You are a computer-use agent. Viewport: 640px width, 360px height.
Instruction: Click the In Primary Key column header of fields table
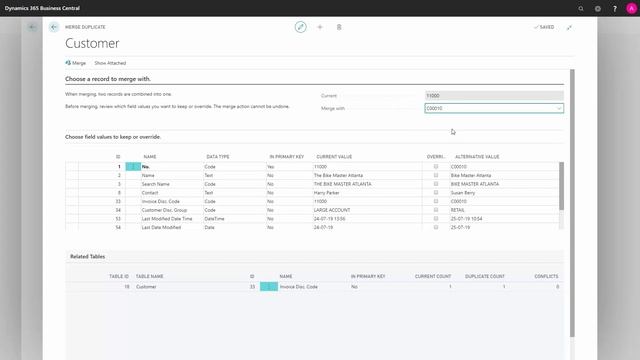point(287,157)
